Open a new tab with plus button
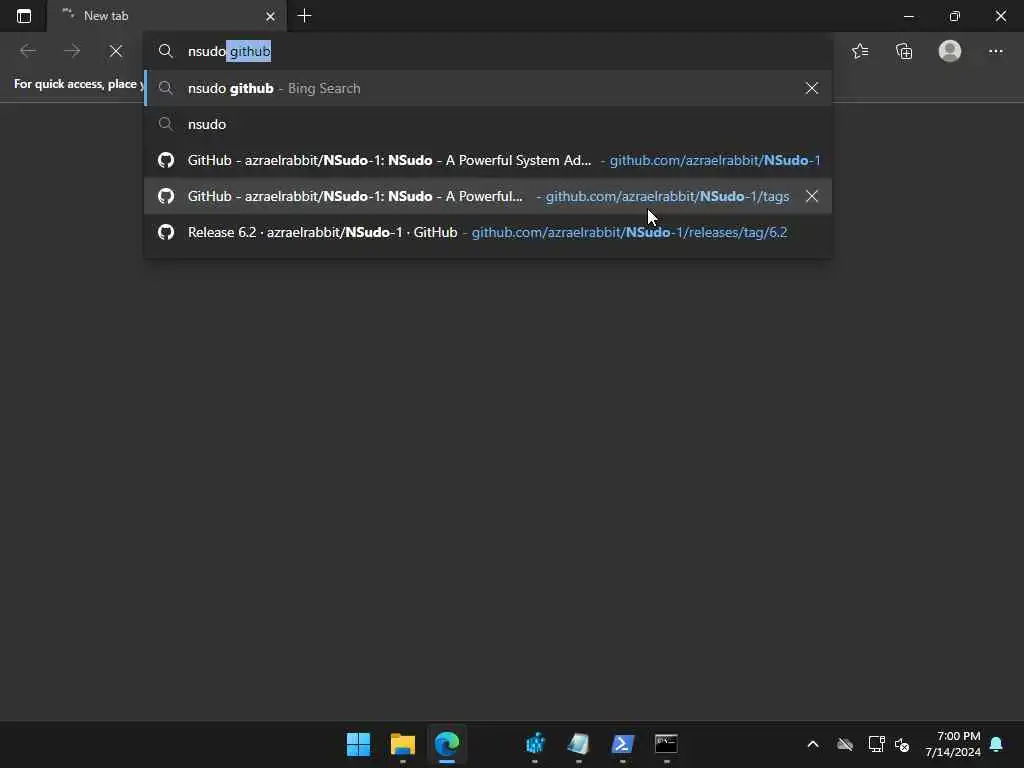Viewport: 1024px width, 768px height. 304,16
